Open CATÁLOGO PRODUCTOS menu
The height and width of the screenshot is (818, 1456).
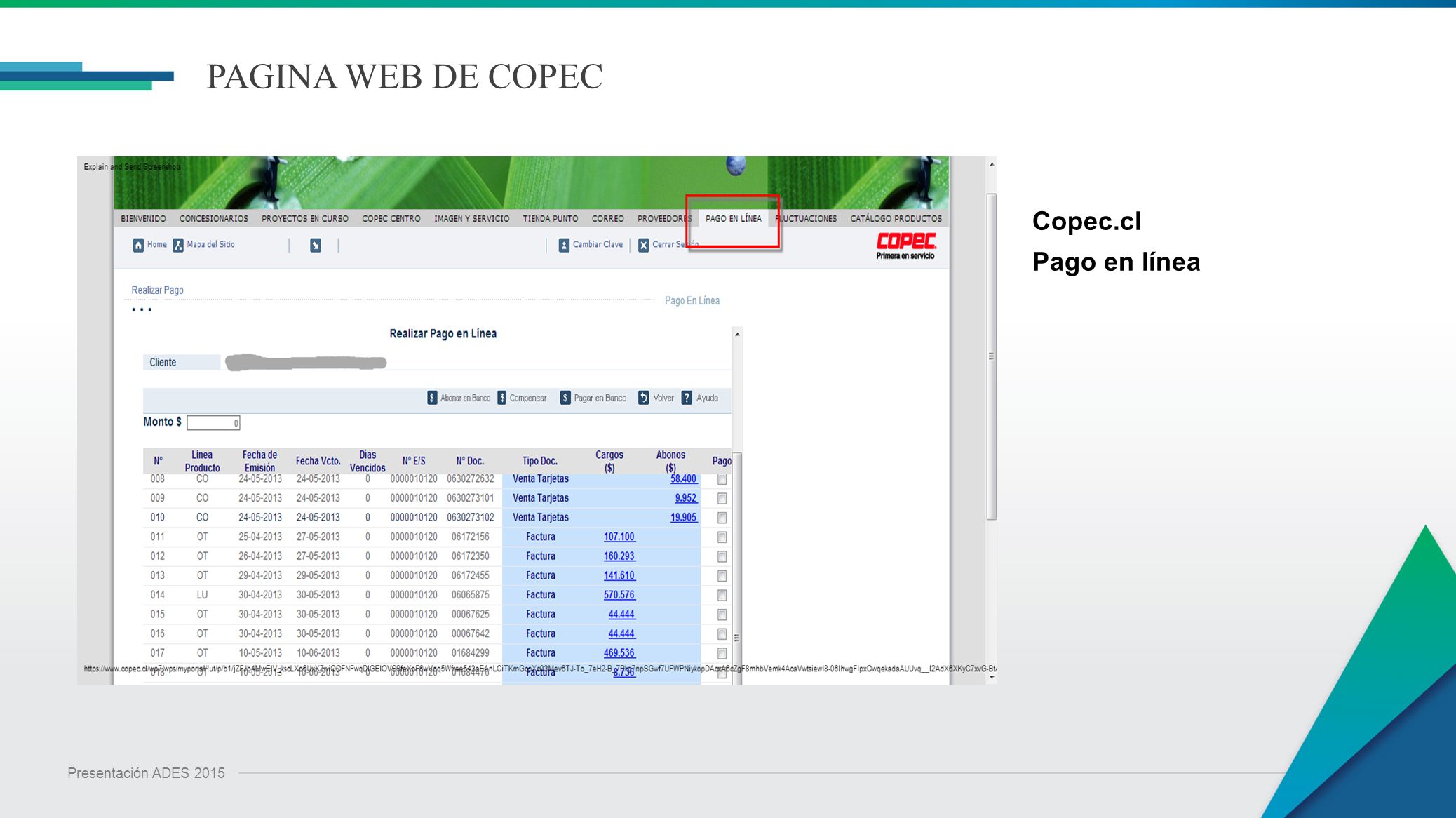(x=896, y=219)
